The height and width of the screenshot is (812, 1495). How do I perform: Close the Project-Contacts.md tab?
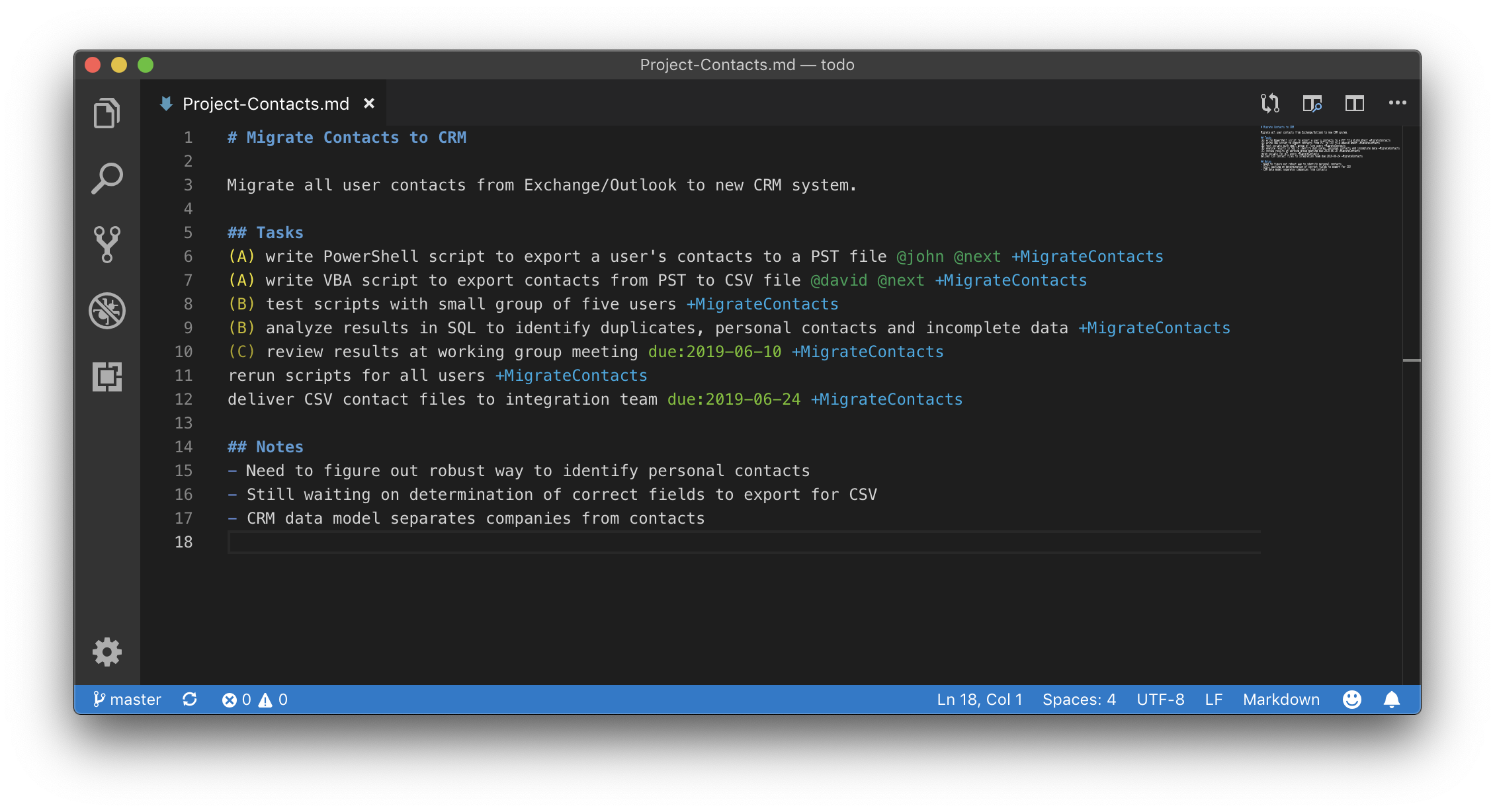pyautogui.click(x=369, y=103)
